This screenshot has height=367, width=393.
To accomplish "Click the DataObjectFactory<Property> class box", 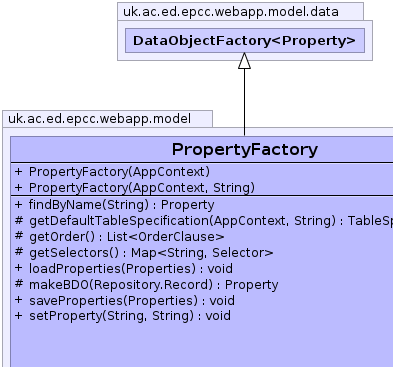I will coord(245,41).
